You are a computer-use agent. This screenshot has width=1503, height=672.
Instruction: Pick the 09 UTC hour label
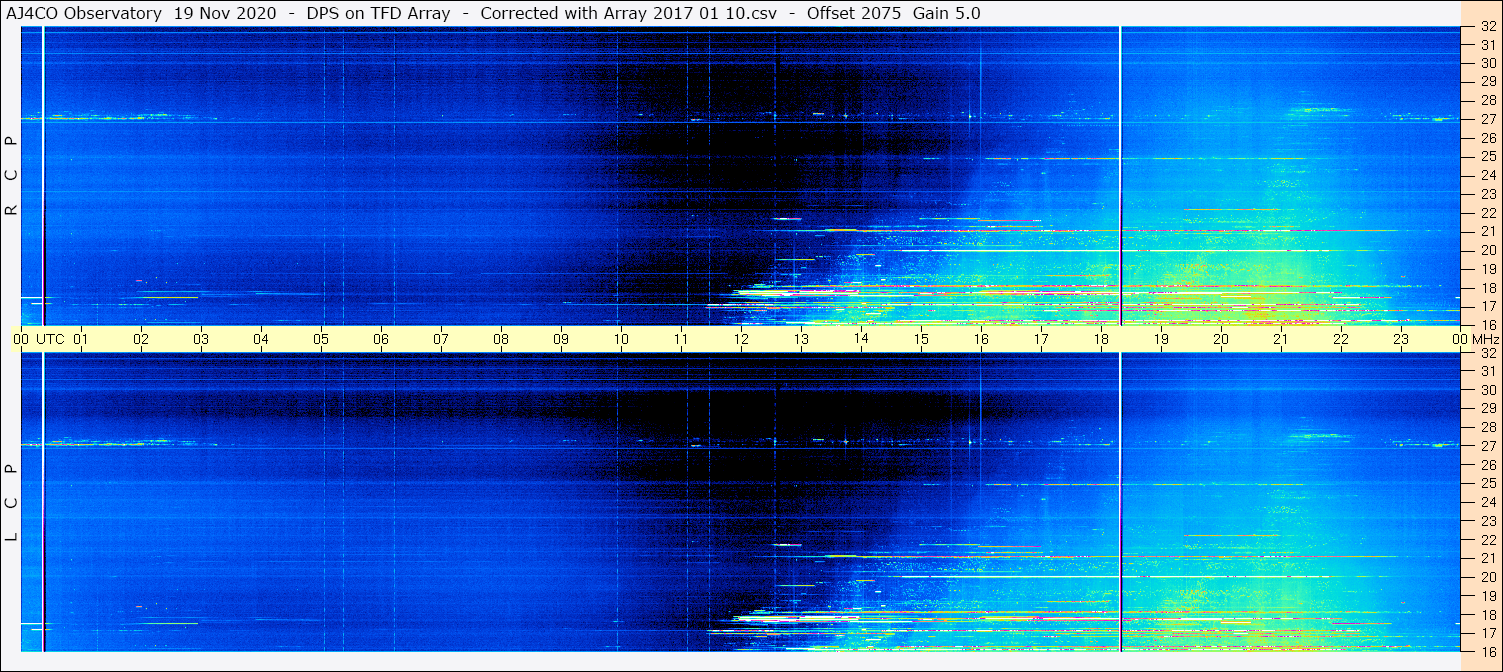pos(561,339)
